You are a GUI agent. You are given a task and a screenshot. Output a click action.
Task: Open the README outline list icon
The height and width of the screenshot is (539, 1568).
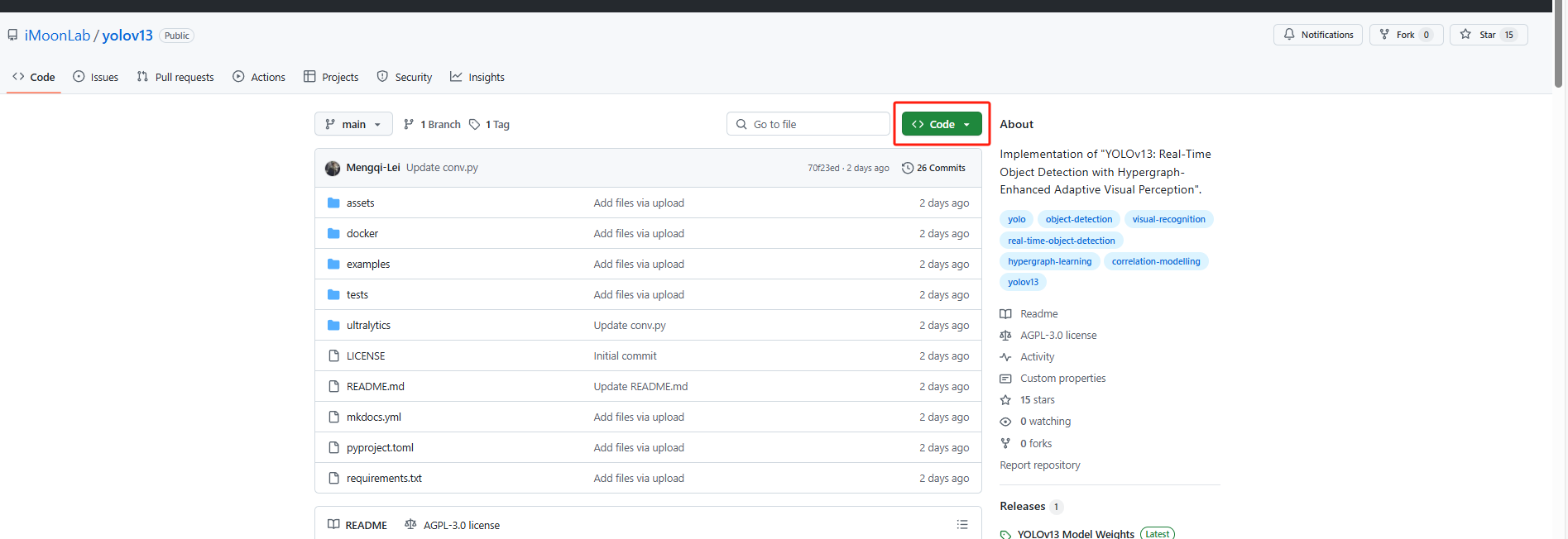(962, 525)
